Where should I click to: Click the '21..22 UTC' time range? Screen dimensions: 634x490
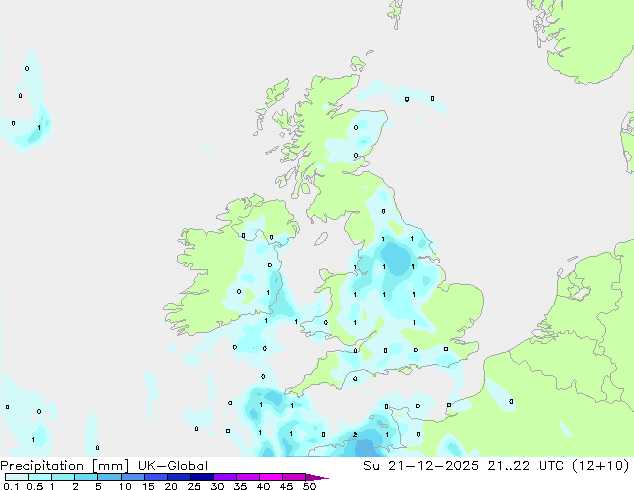point(525,466)
